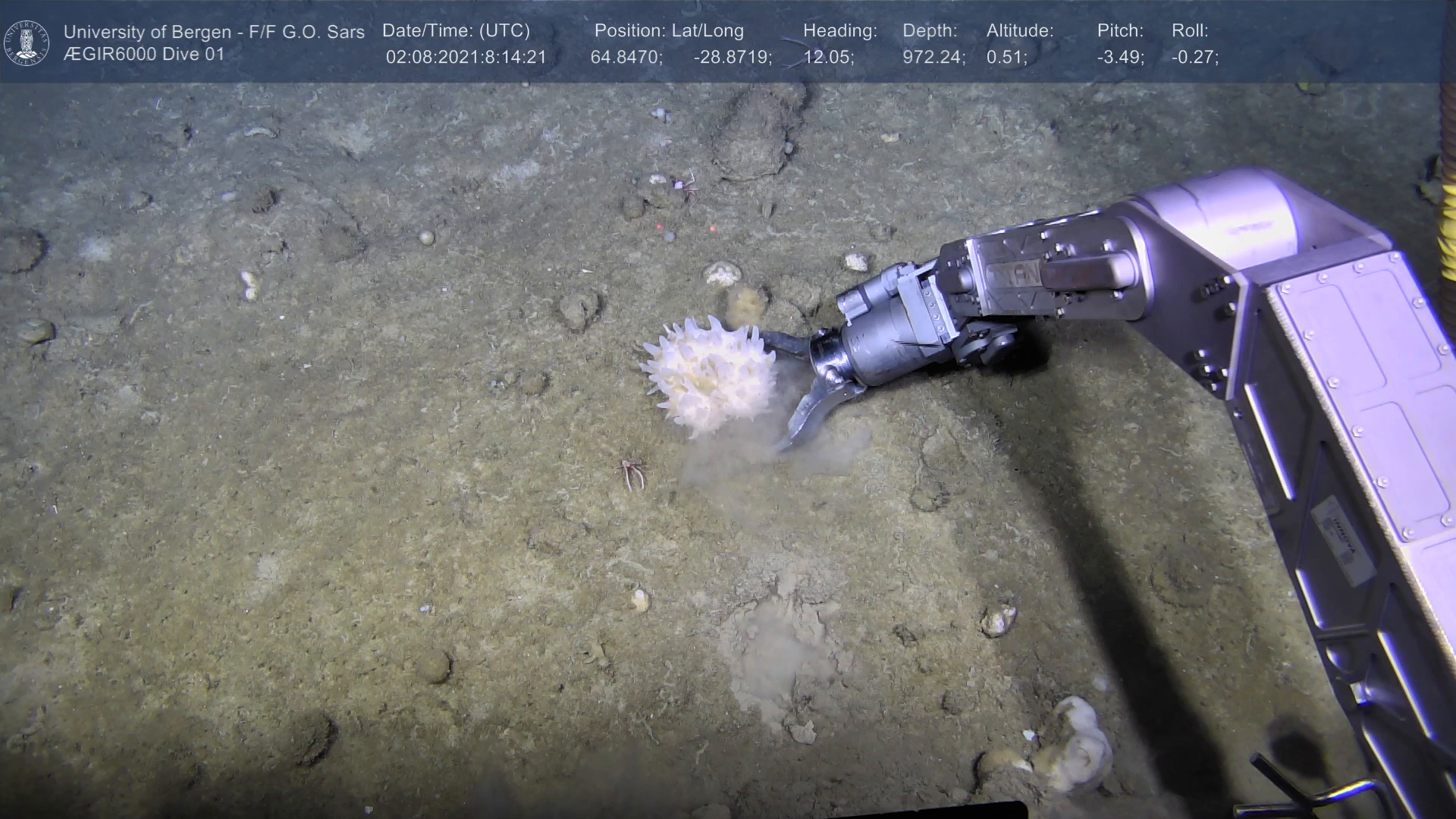Screen dimensions: 1456x819
Task: Click the University of Bergen logo
Action: point(27,42)
